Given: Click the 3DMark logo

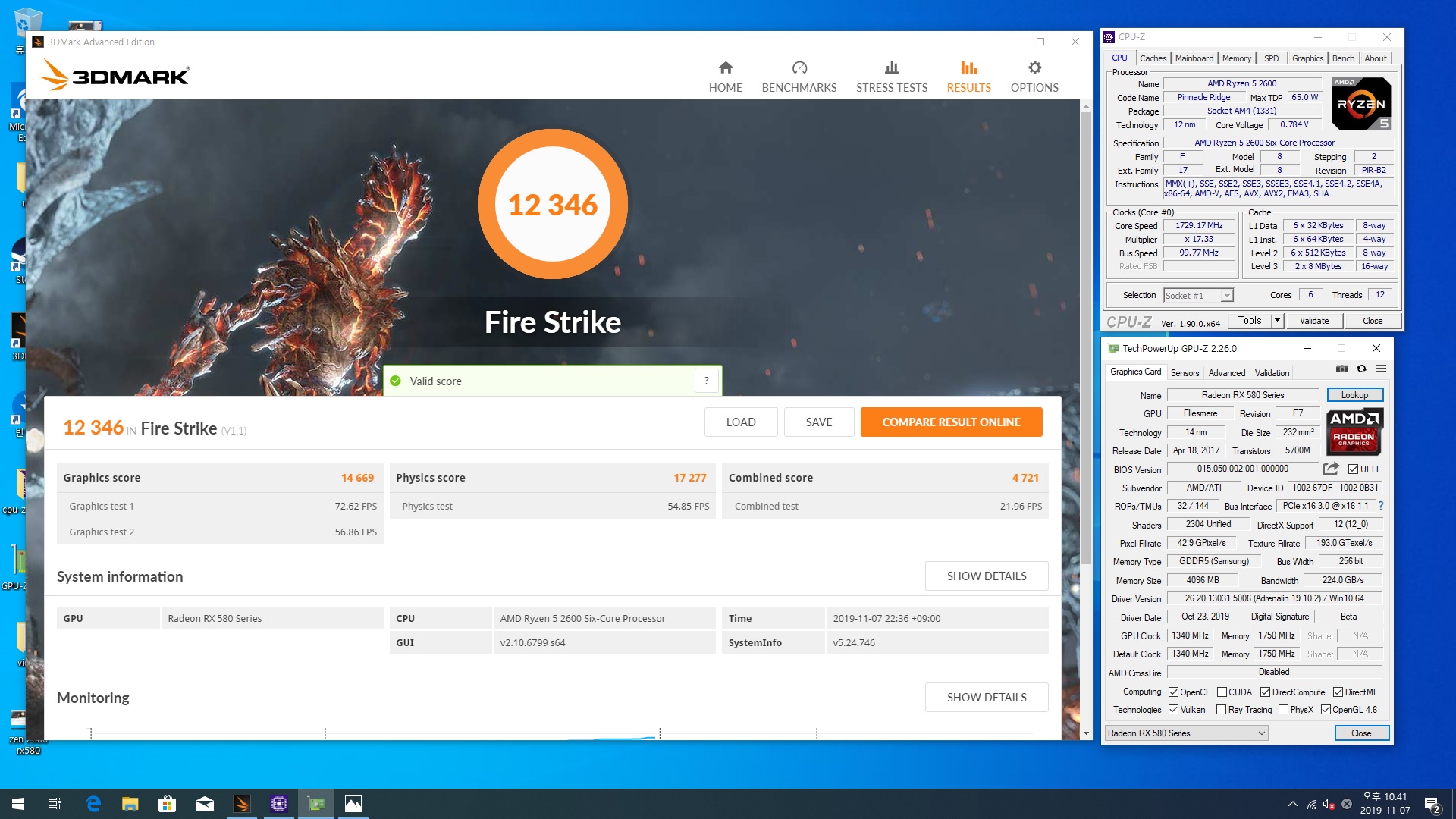Looking at the screenshot, I should [114, 75].
